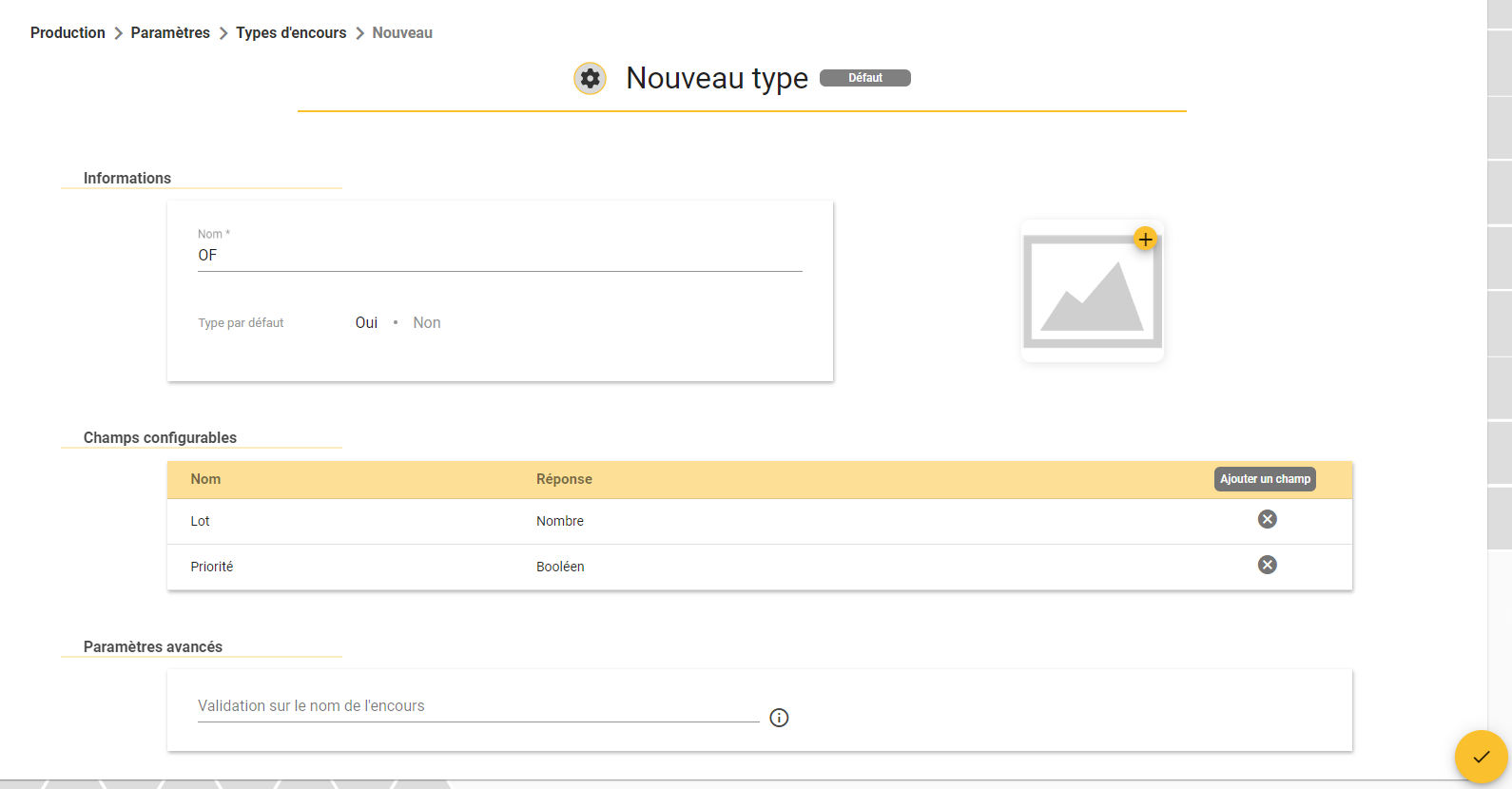Click the Informations section heading
This screenshot has width=1512, height=789.
pos(127,178)
